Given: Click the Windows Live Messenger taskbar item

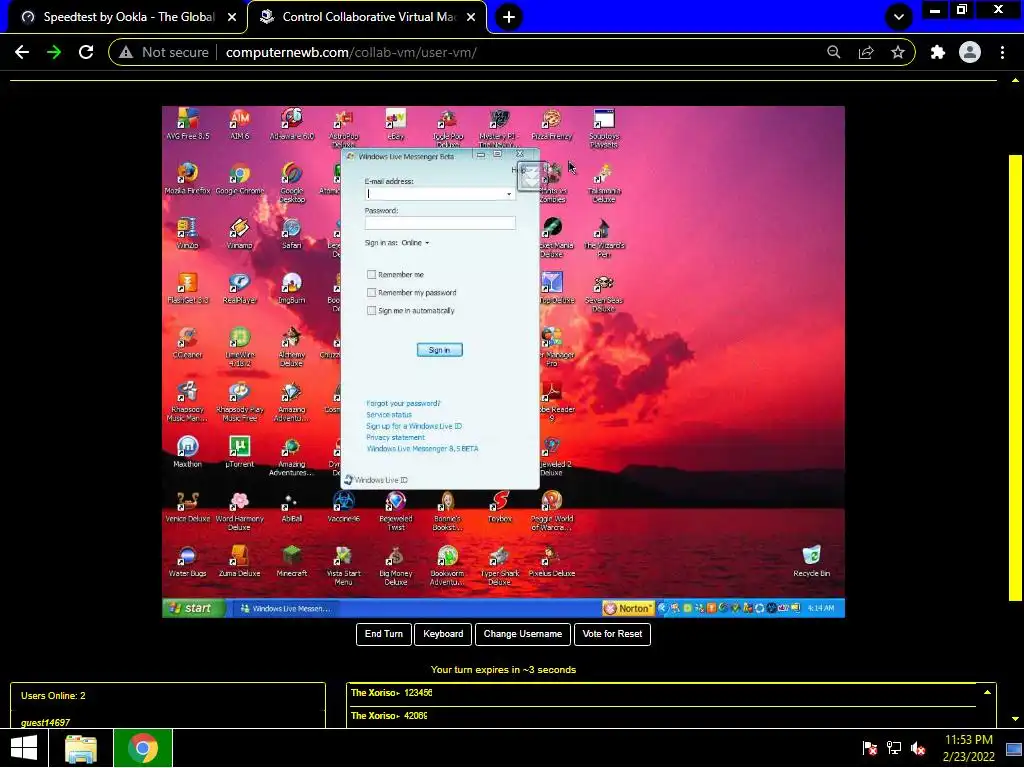Looking at the screenshot, I should point(285,609).
